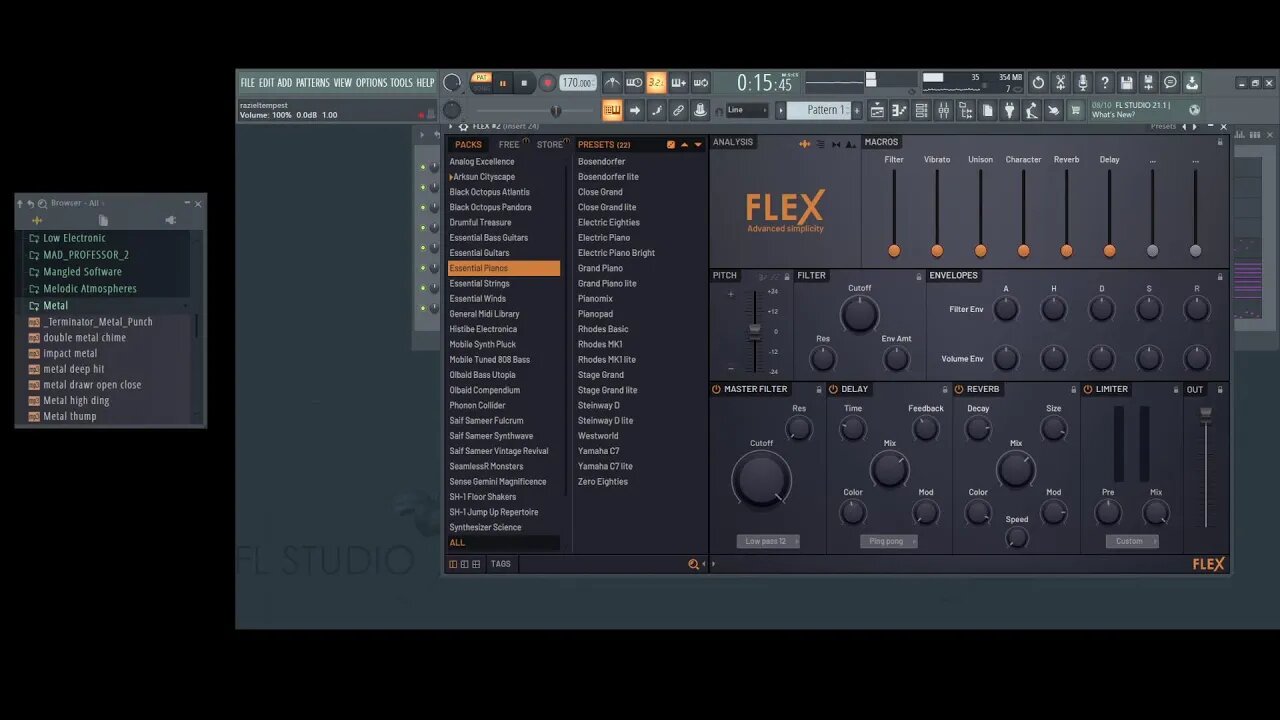Click the Browser file document icon
Viewport: 1280px width, 720px height.
coord(103,220)
